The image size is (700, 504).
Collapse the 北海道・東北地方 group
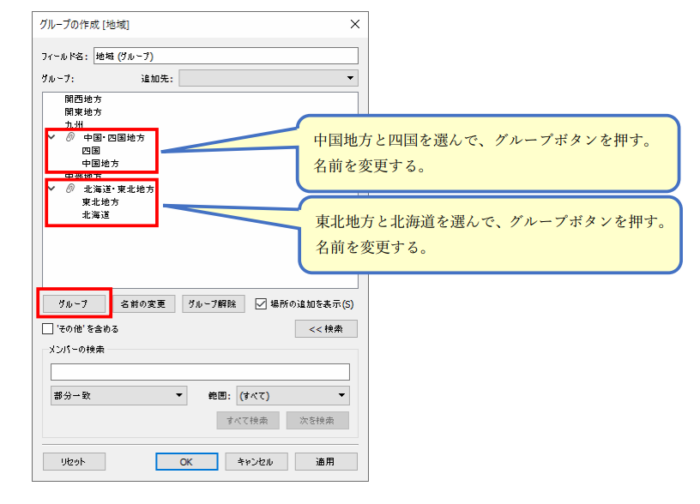coord(52,188)
